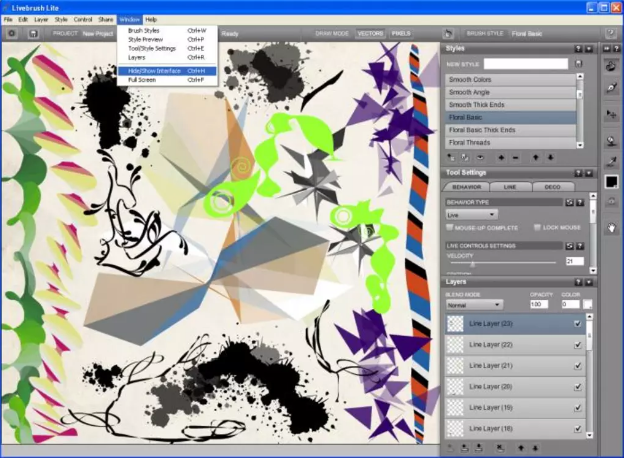
Task: Open Styles panel help icon
Action: pyautogui.click(x=578, y=49)
